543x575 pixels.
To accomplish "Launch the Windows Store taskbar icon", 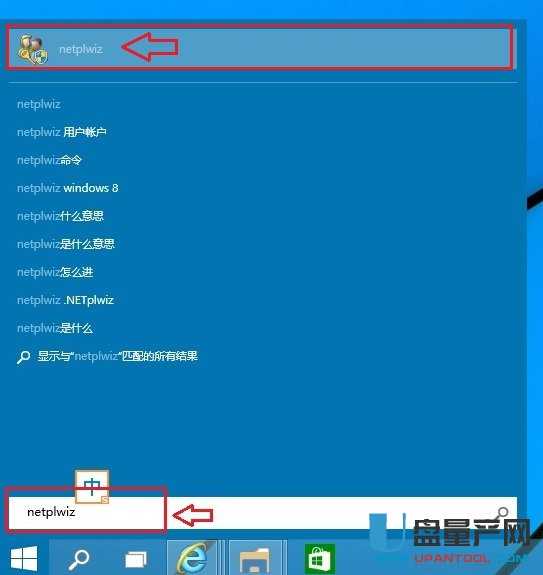I will coord(320,558).
